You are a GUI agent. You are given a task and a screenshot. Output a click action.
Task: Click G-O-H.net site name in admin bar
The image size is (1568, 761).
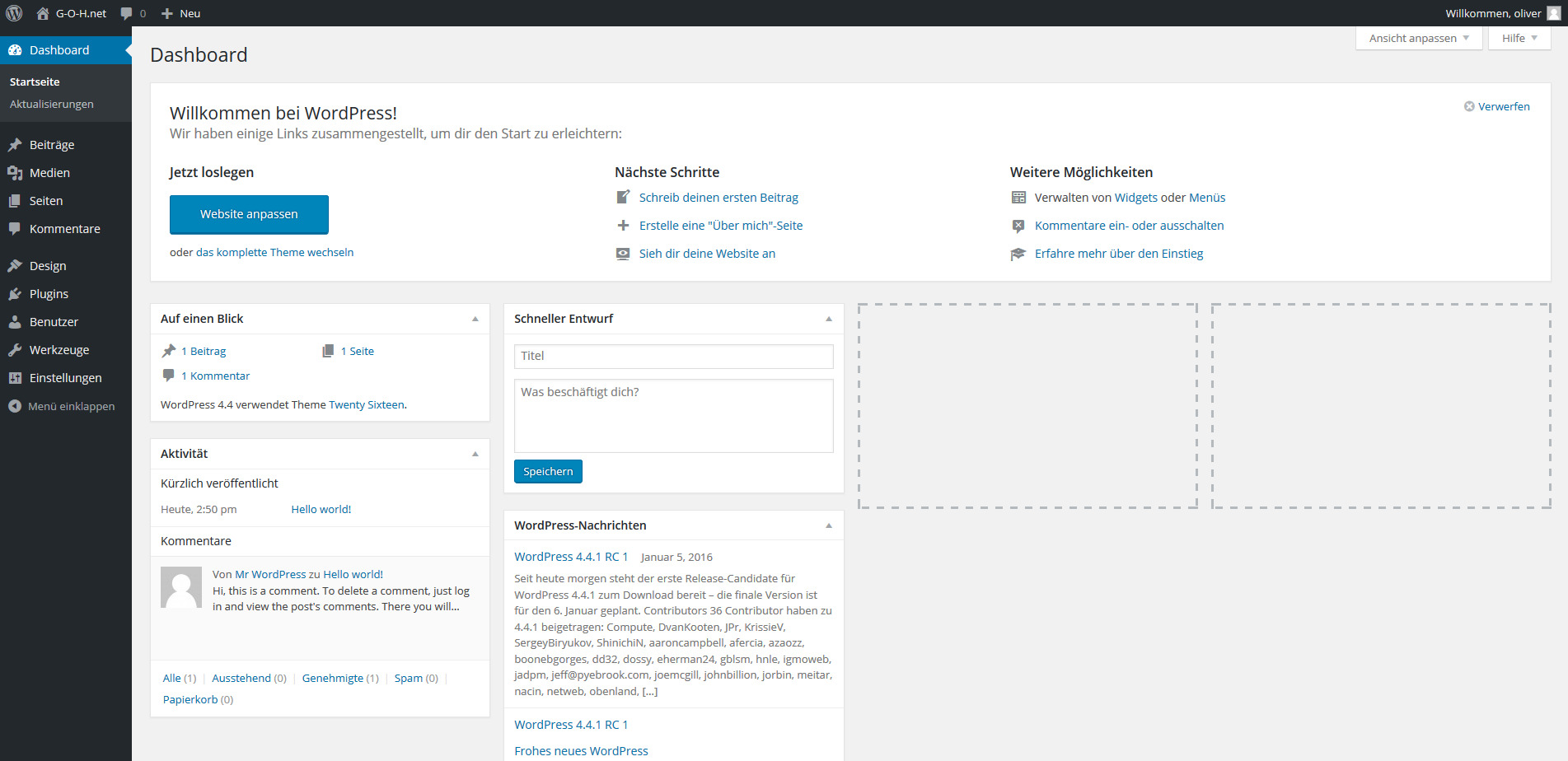tap(81, 13)
